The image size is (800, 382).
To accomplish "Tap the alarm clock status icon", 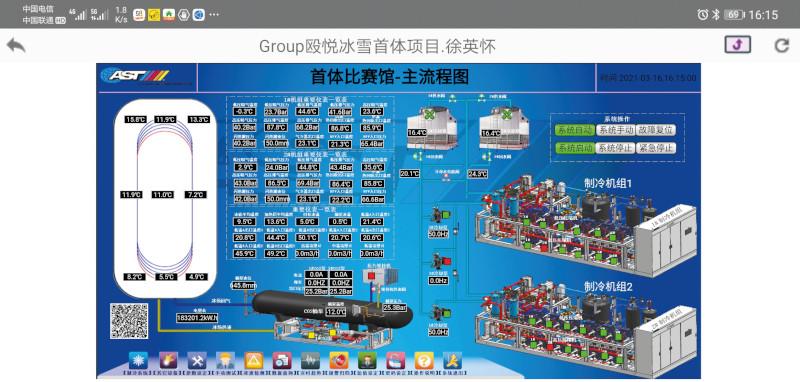I will 703,14.
